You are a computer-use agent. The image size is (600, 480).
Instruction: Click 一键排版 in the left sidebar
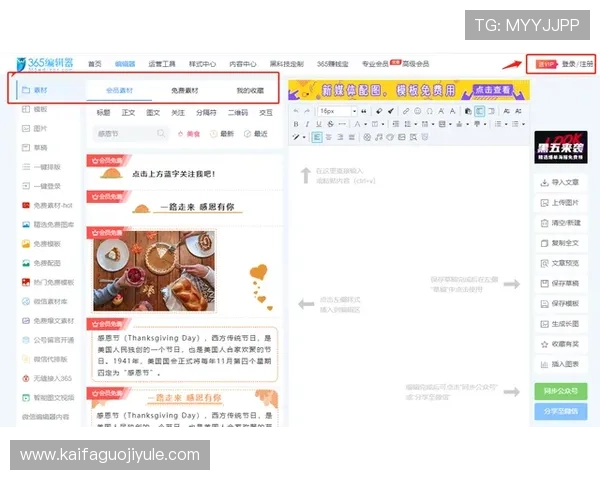pos(41,167)
